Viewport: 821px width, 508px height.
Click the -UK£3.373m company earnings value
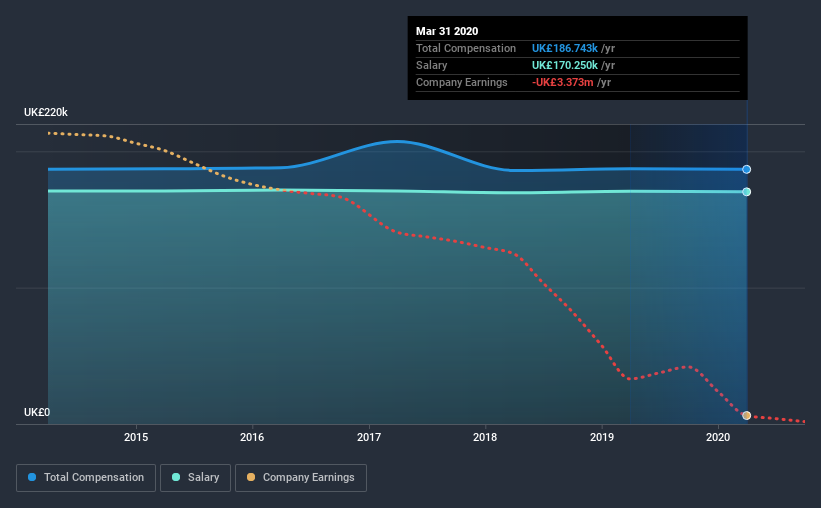pyautogui.click(x=562, y=82)
